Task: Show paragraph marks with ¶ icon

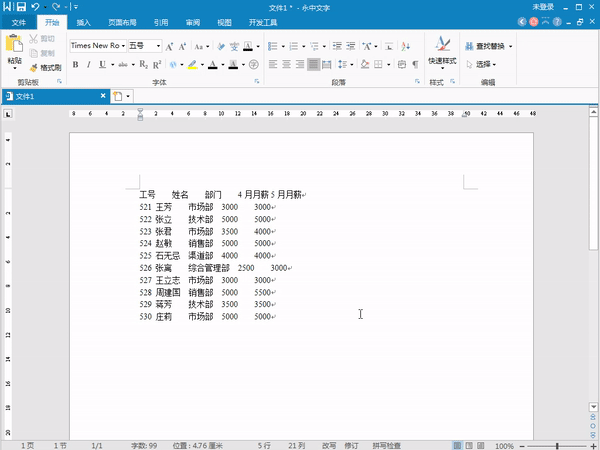Action: [415, 64]
